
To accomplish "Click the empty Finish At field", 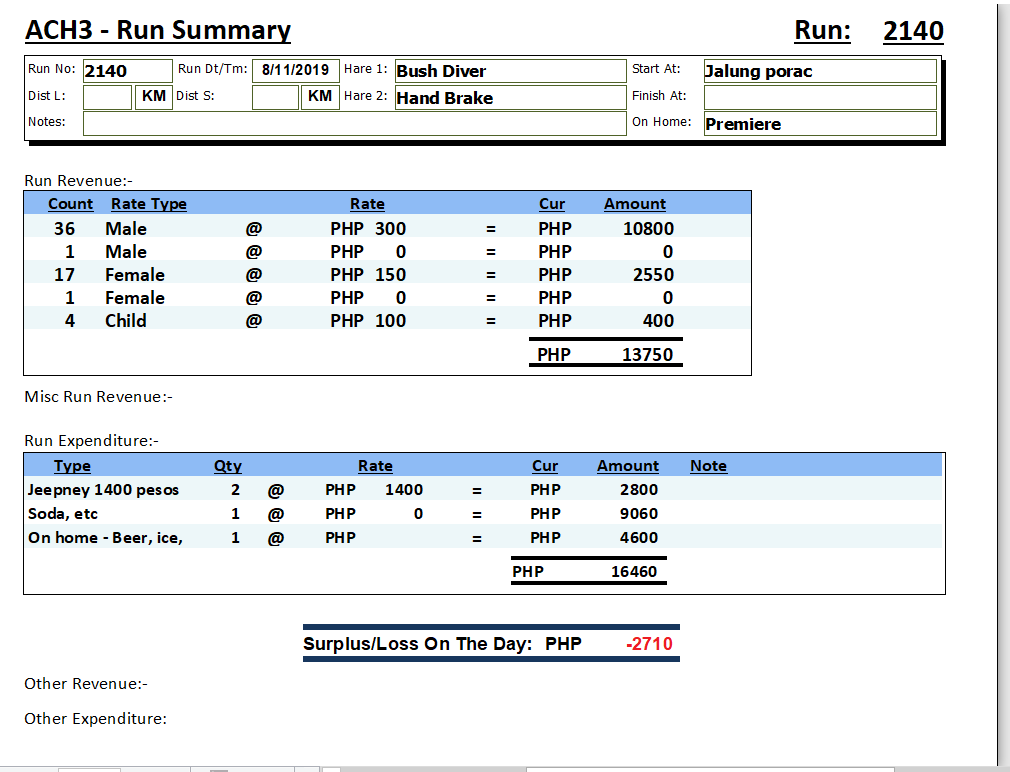I will point(819,98).
